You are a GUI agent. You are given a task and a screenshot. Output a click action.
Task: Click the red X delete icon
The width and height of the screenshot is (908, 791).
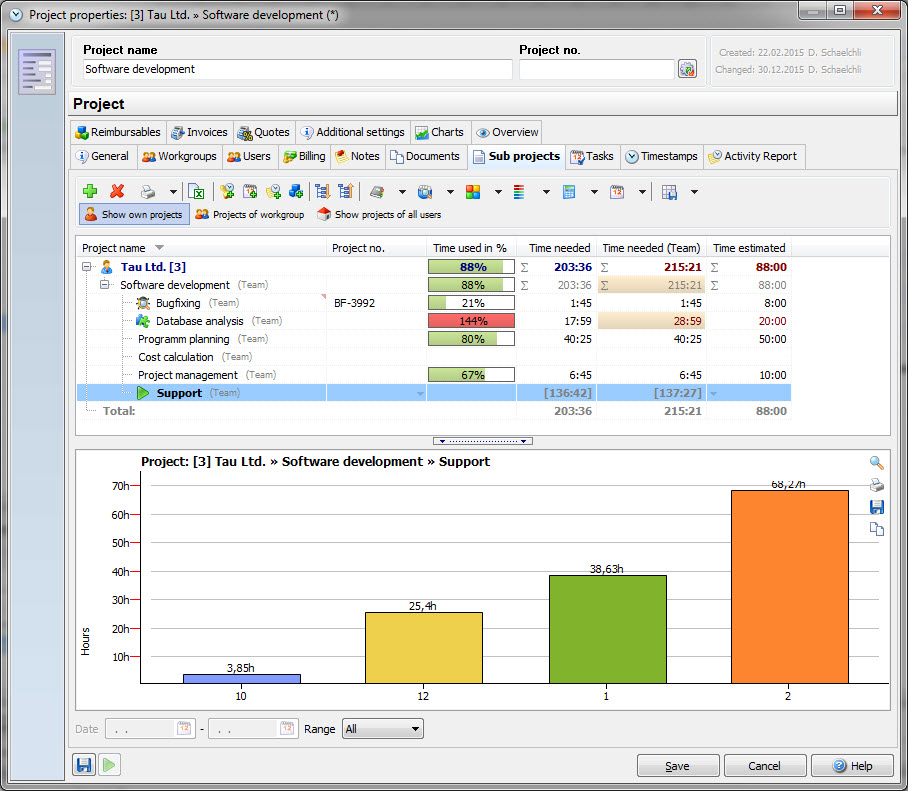pyautogui.click(x=117, y=192)
